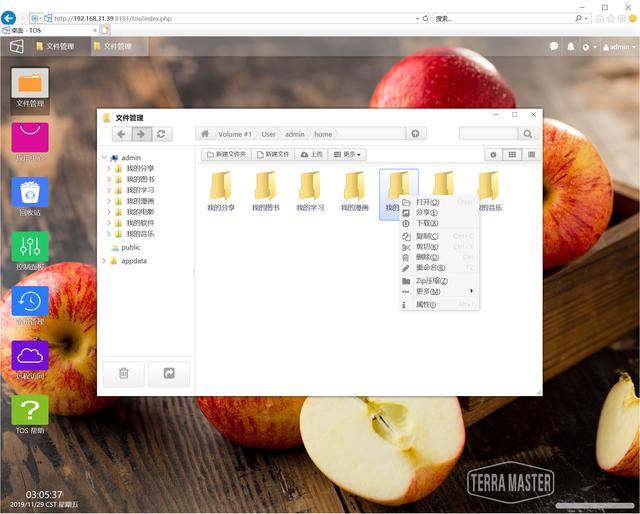The width and height of the screenshot is (640, 514).
Task: Click the file manager search field
Action: tap(486, 134)
